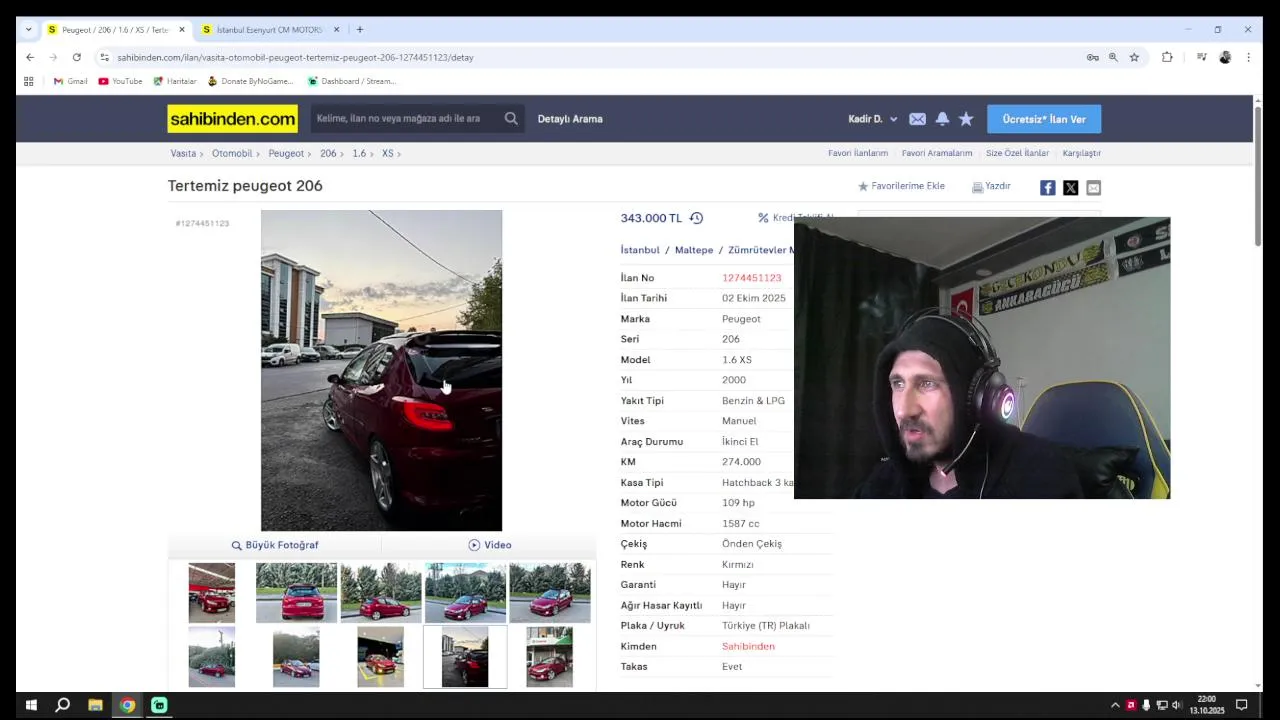The height and width of the screenshot is (720, 1280).
Task: Click Yazdır print option
Action: tap(991, 186)
